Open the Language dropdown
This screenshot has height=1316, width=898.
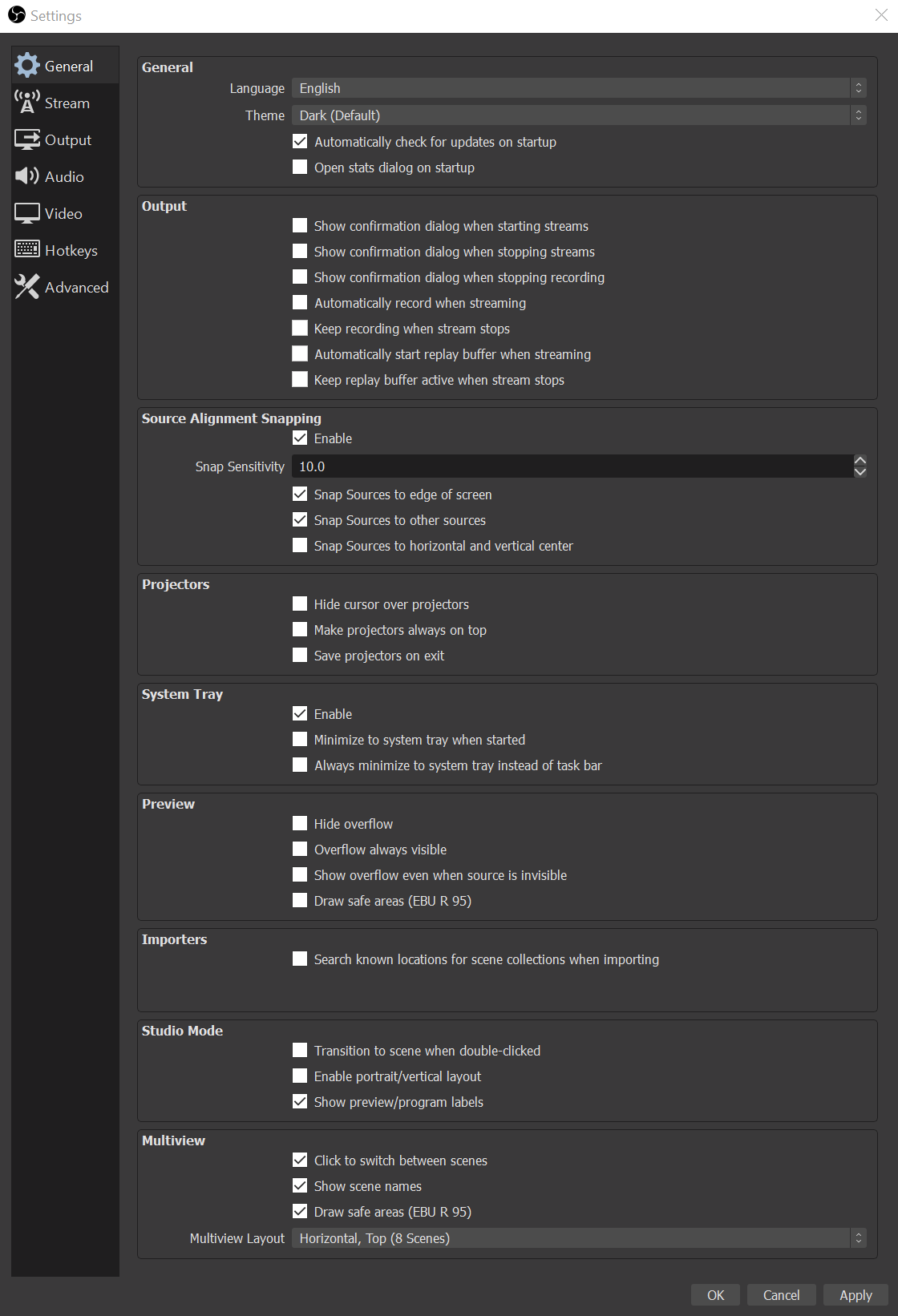coord(578,88)
